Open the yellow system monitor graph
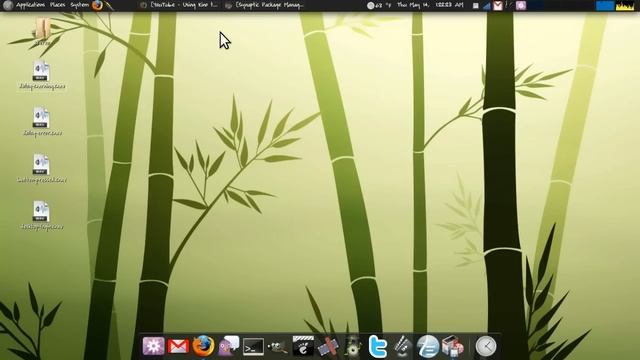 click(625, 6)
